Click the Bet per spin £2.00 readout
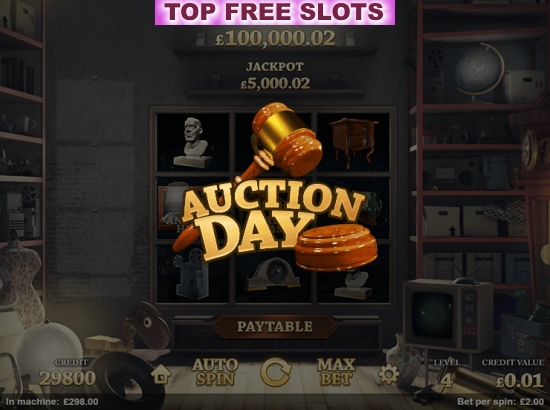Screen dimensions: 550x410 pyautogui.click(x=501, y=402)
